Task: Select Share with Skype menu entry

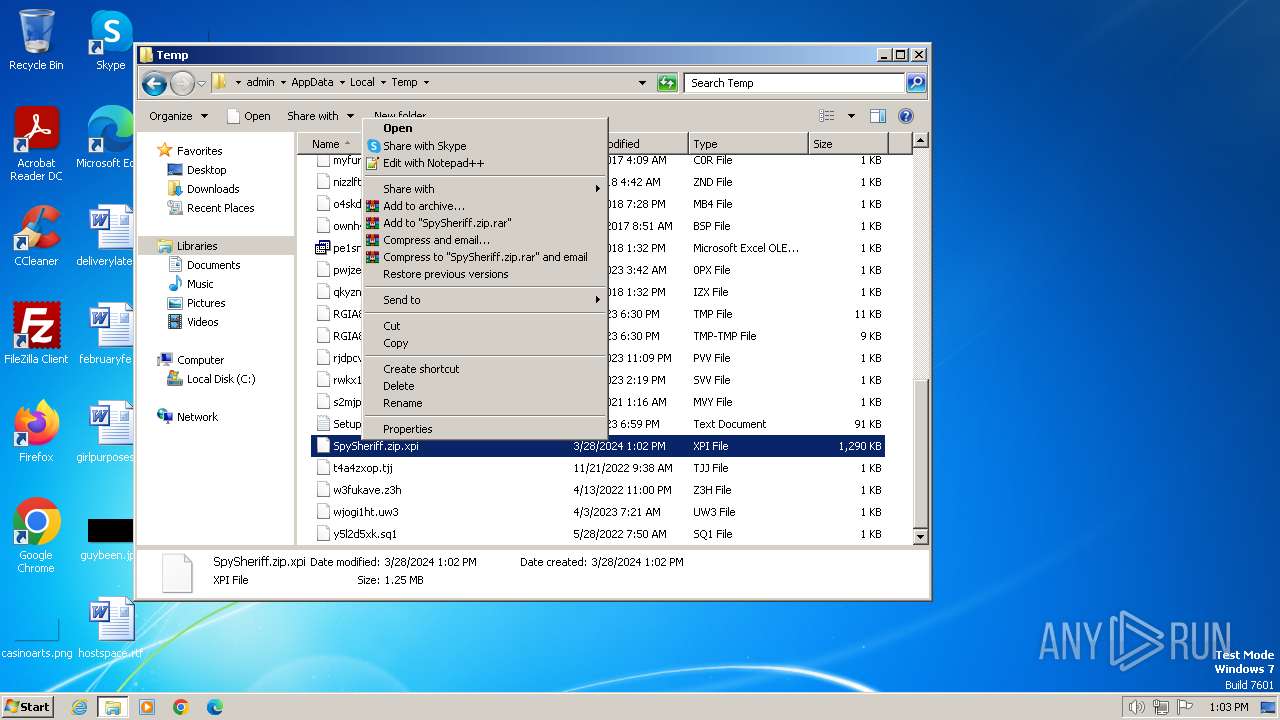Action: [x=485, y=146]
